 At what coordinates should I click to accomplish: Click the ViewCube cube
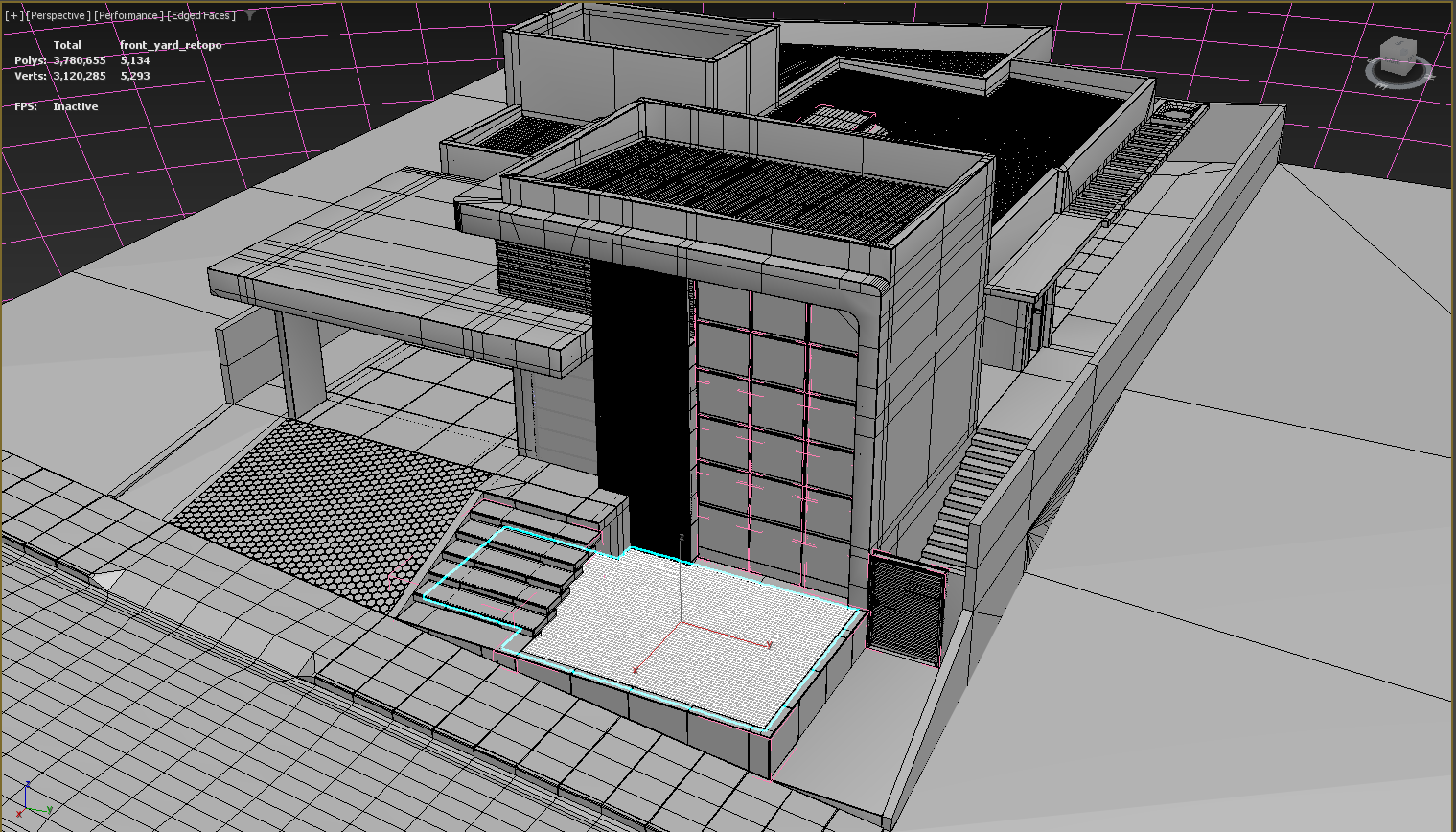pos(1398,55)
